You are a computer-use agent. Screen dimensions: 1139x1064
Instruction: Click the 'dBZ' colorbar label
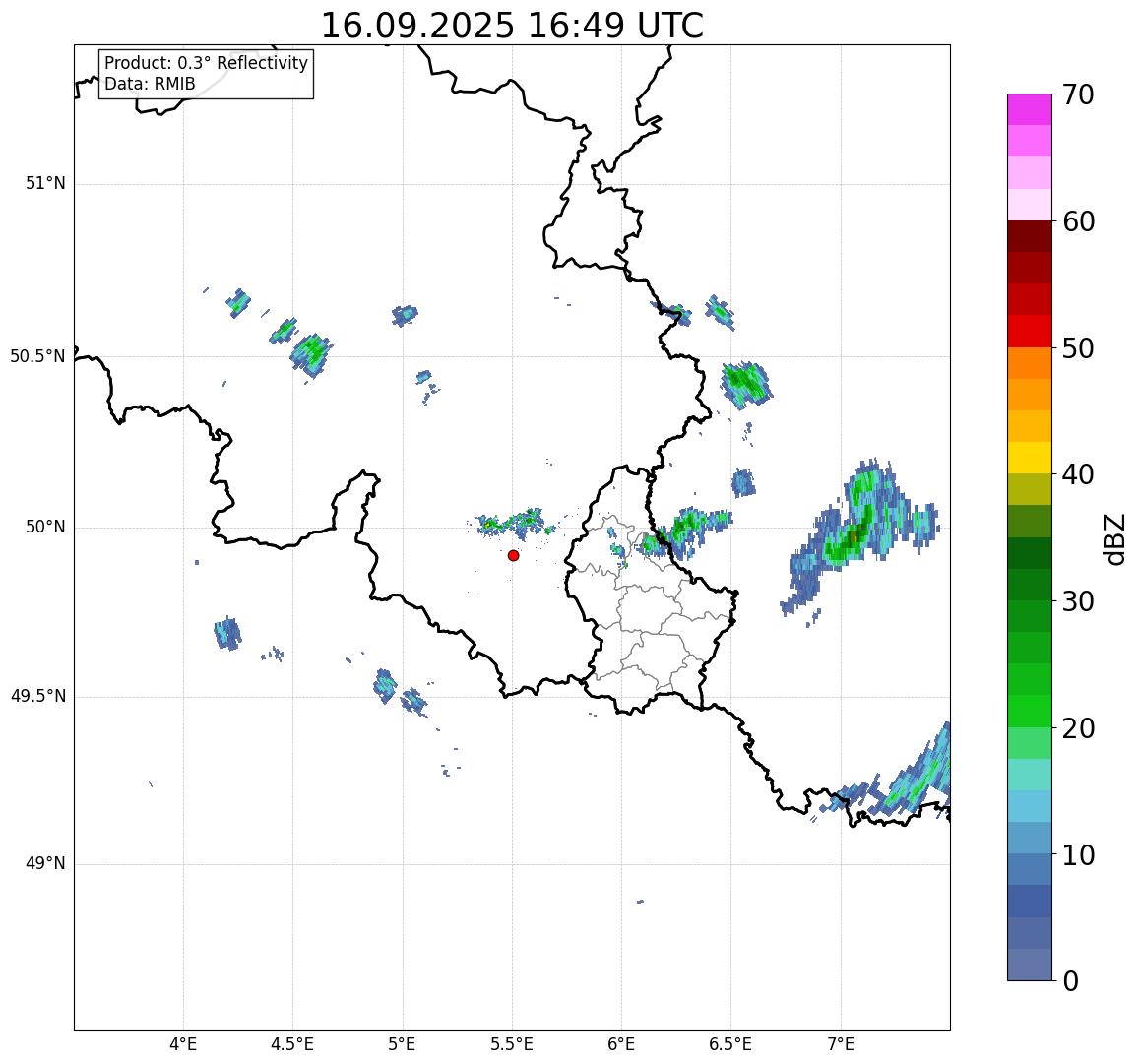click(x=1113, y=539)
